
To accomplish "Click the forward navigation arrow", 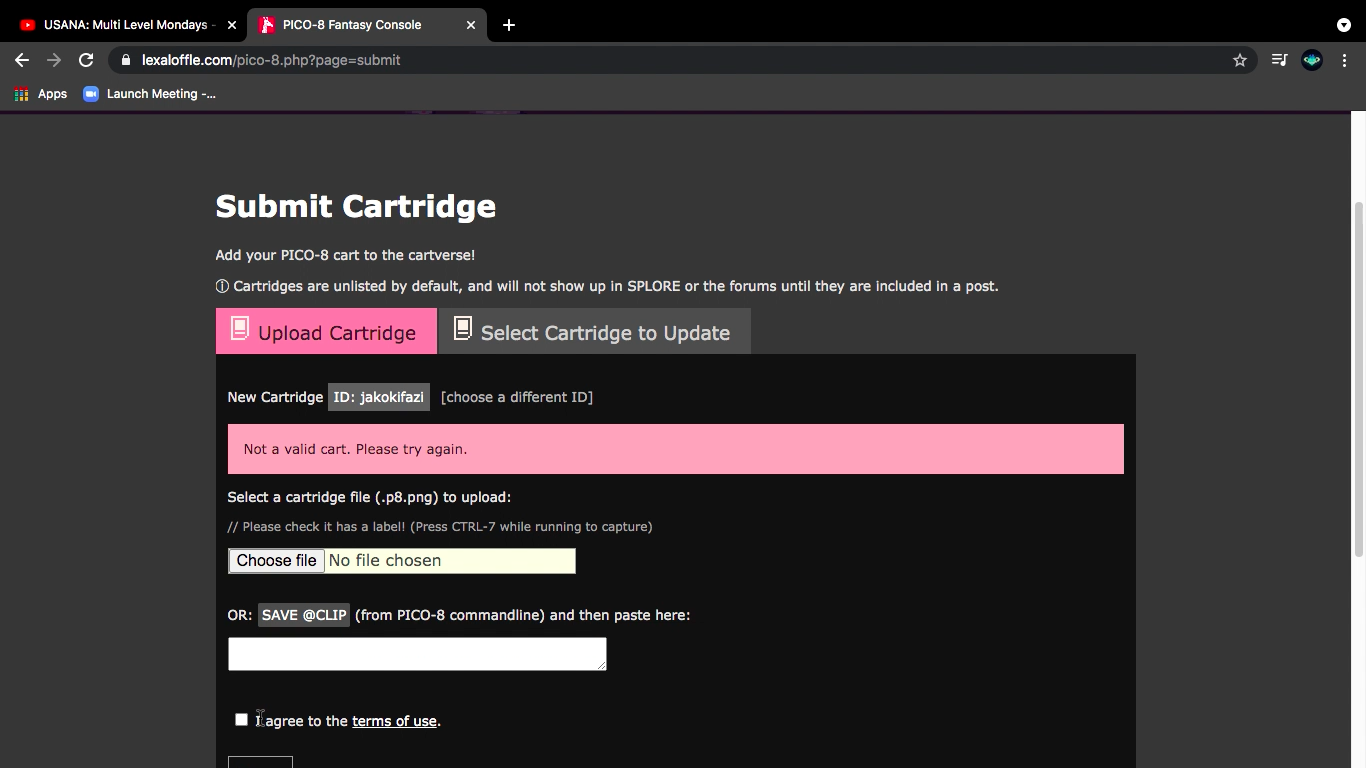I will tap(54, 60).
